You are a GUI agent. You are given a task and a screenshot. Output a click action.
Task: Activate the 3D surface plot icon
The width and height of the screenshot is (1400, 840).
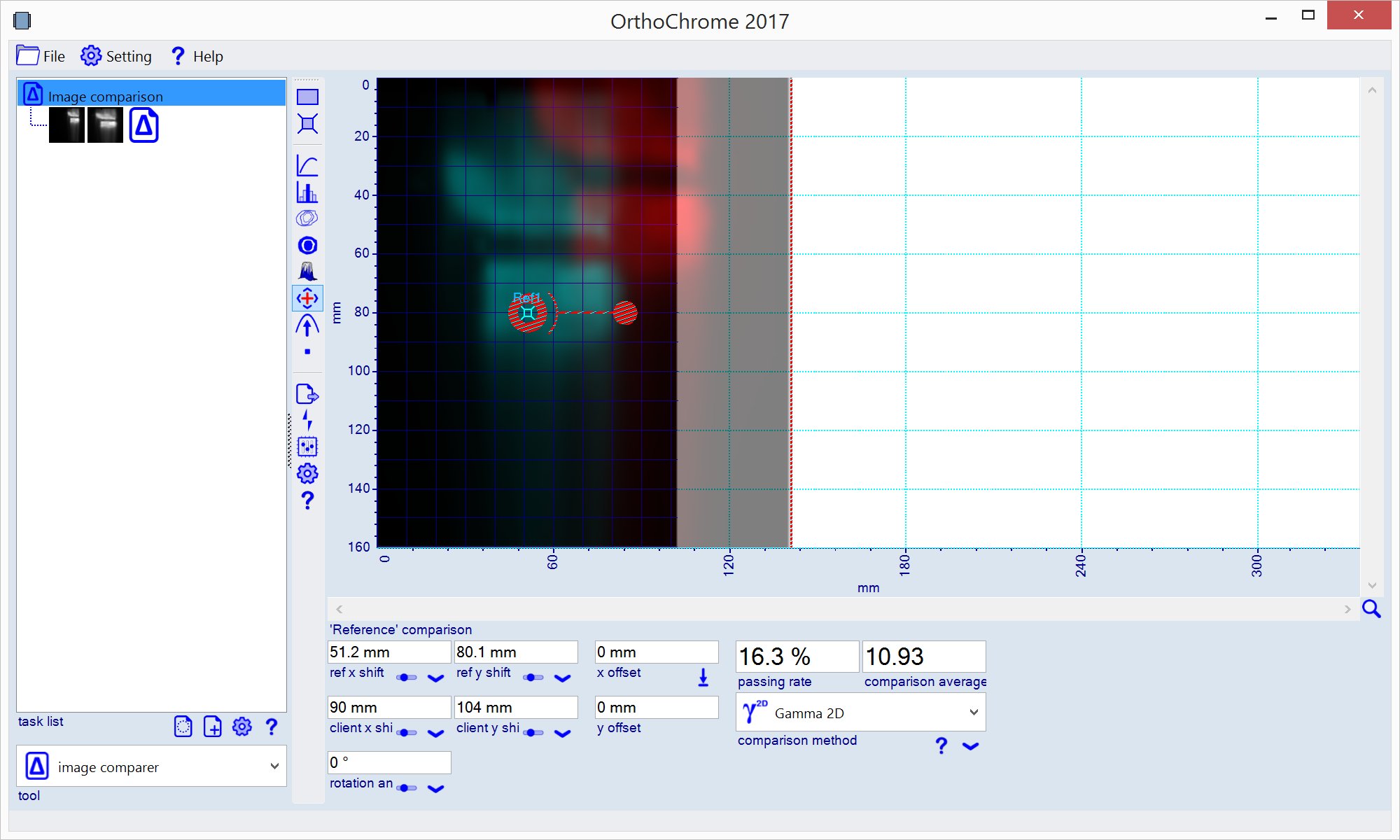307,272
